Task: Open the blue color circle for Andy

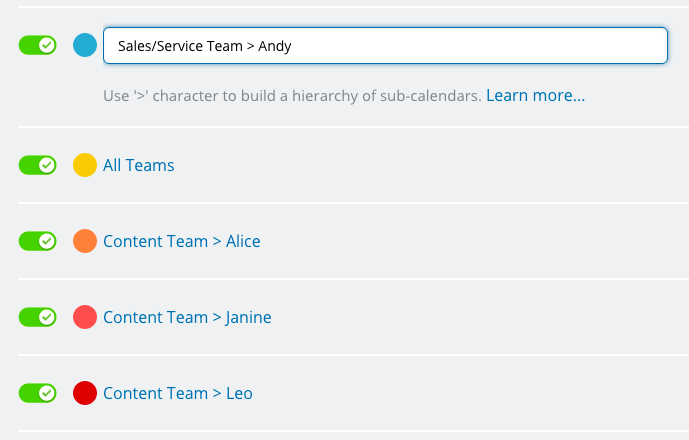Action: point(85,45)
